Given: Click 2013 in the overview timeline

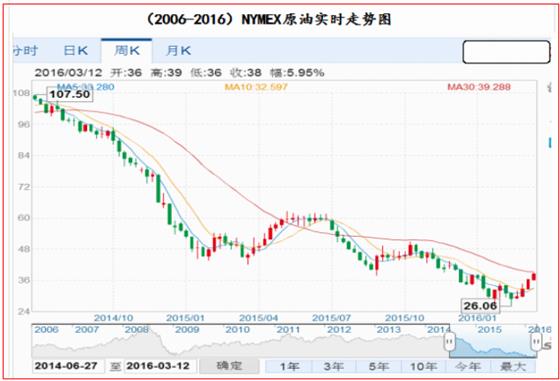Looking at the screenshot, I should [389, 329].
